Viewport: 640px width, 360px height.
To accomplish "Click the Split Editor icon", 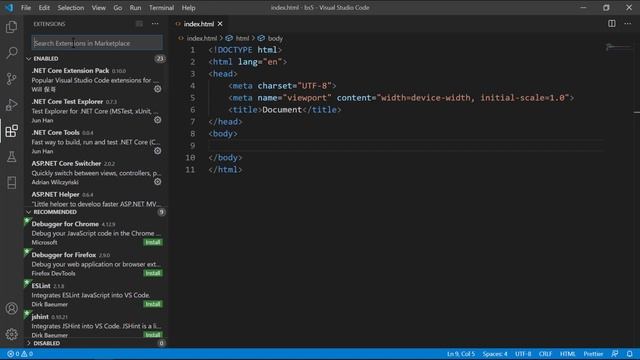I will [611, 24].
